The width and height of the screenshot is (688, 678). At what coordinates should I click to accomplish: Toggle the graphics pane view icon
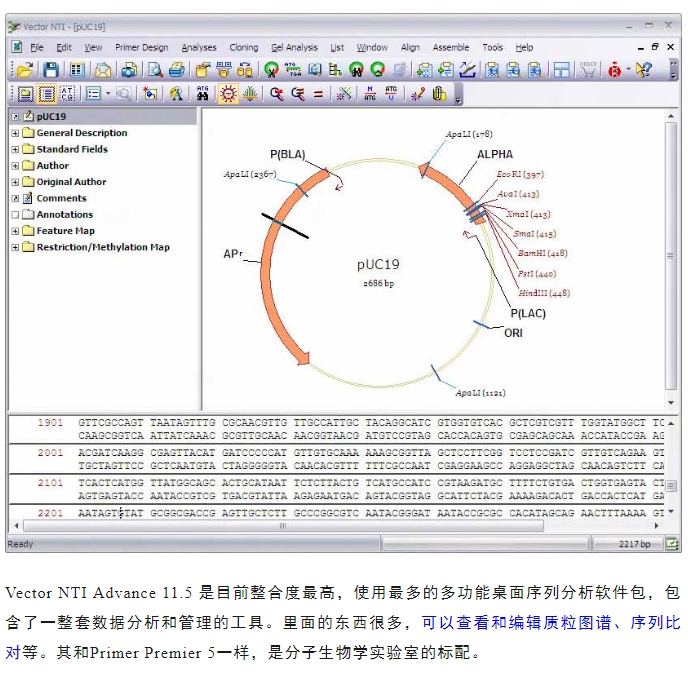[x=25, y=93]
